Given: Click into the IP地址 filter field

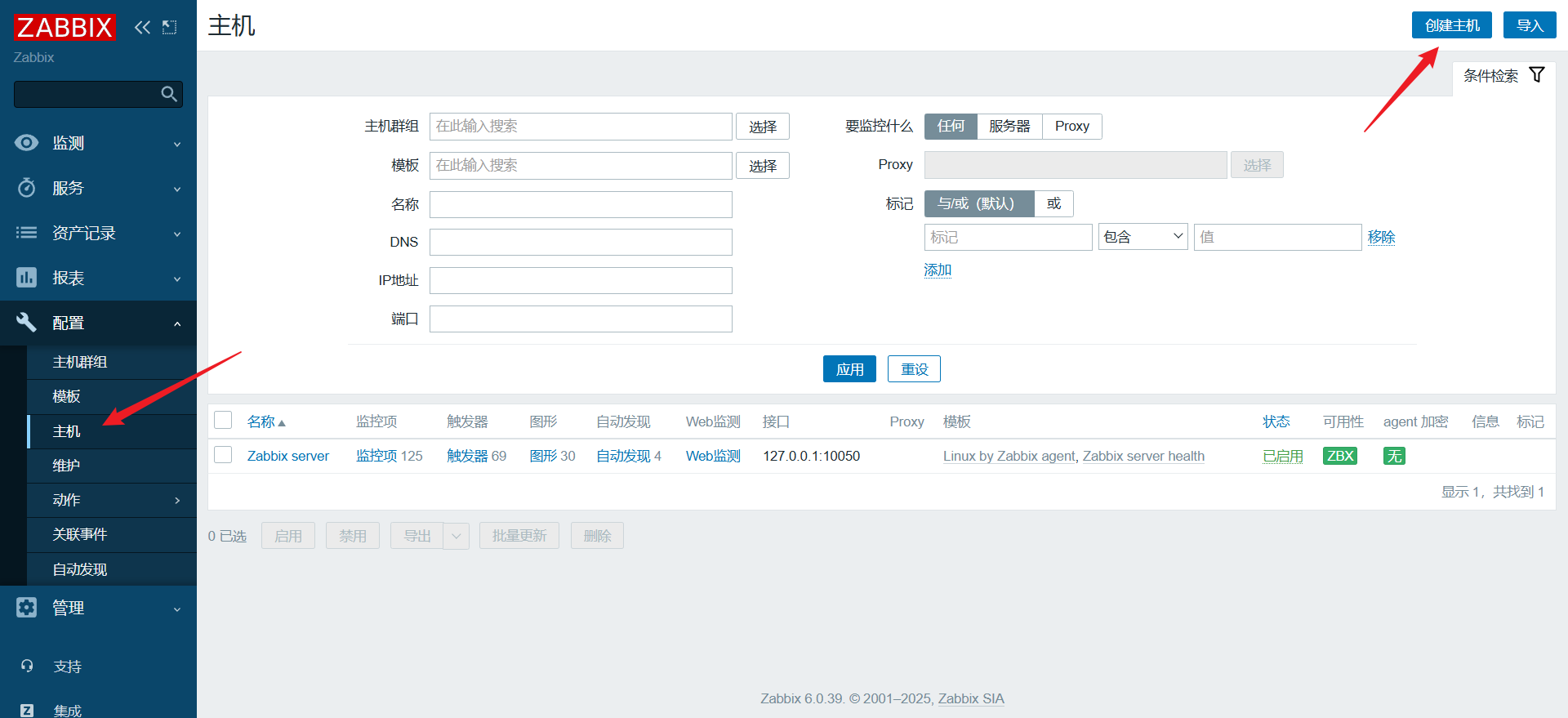Looking at the screenshot, I should pos(580,280).
